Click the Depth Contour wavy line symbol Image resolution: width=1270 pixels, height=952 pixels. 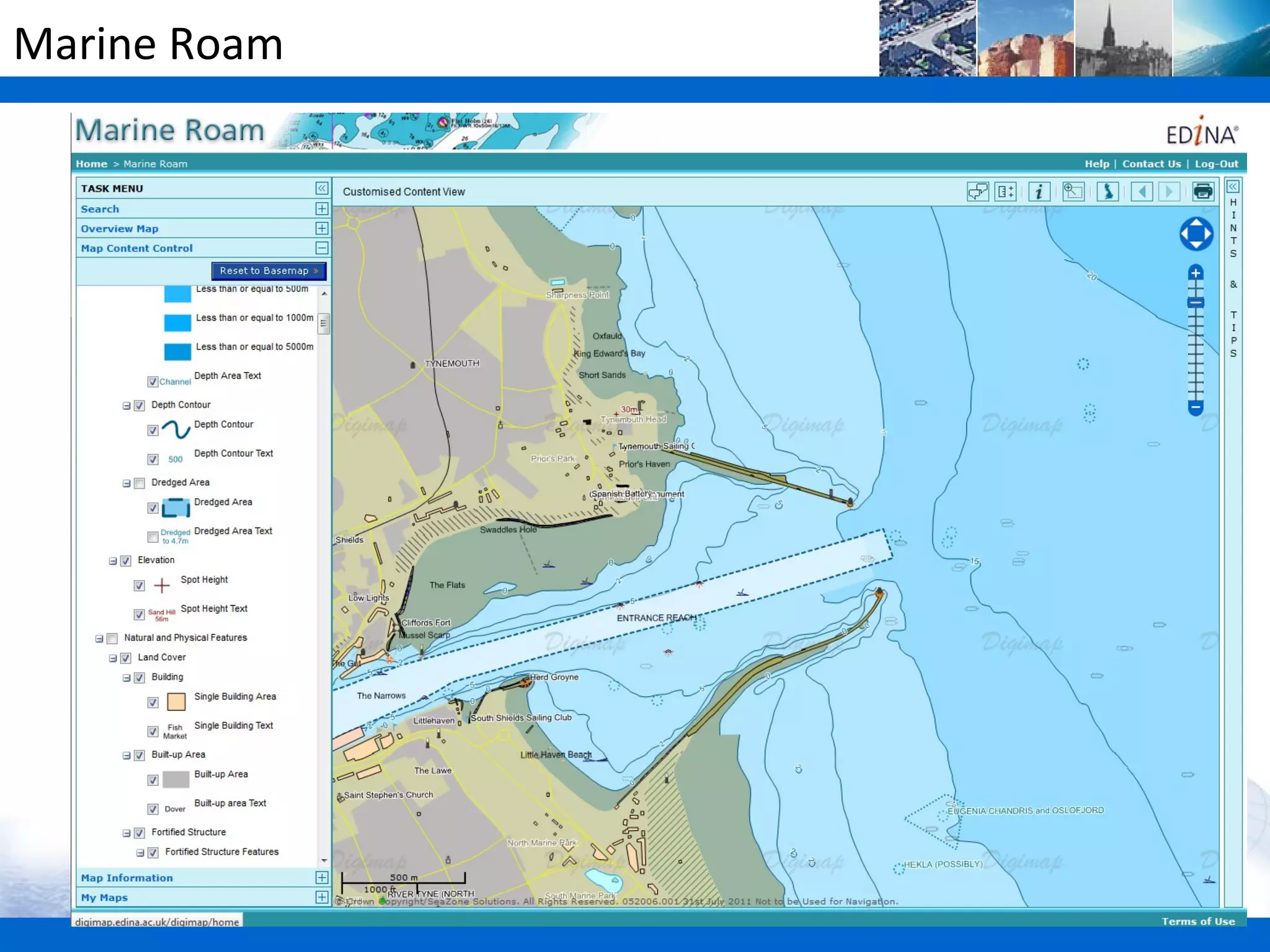click(176, 429)
